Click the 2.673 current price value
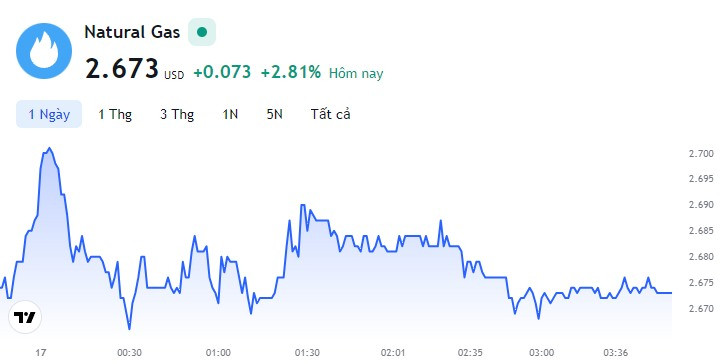 click(x=122, y=69)
